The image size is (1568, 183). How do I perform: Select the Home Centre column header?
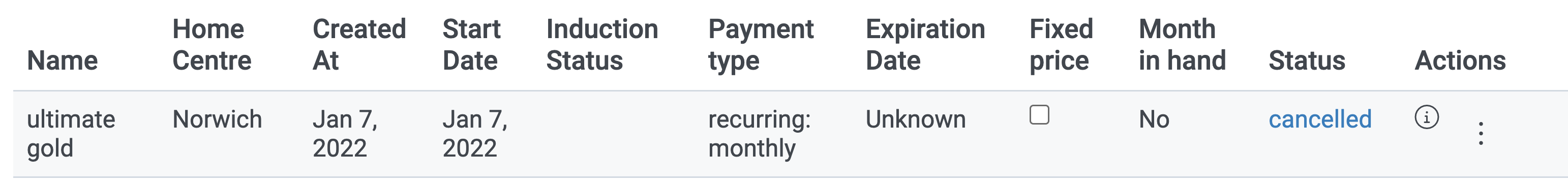point(212,44)
